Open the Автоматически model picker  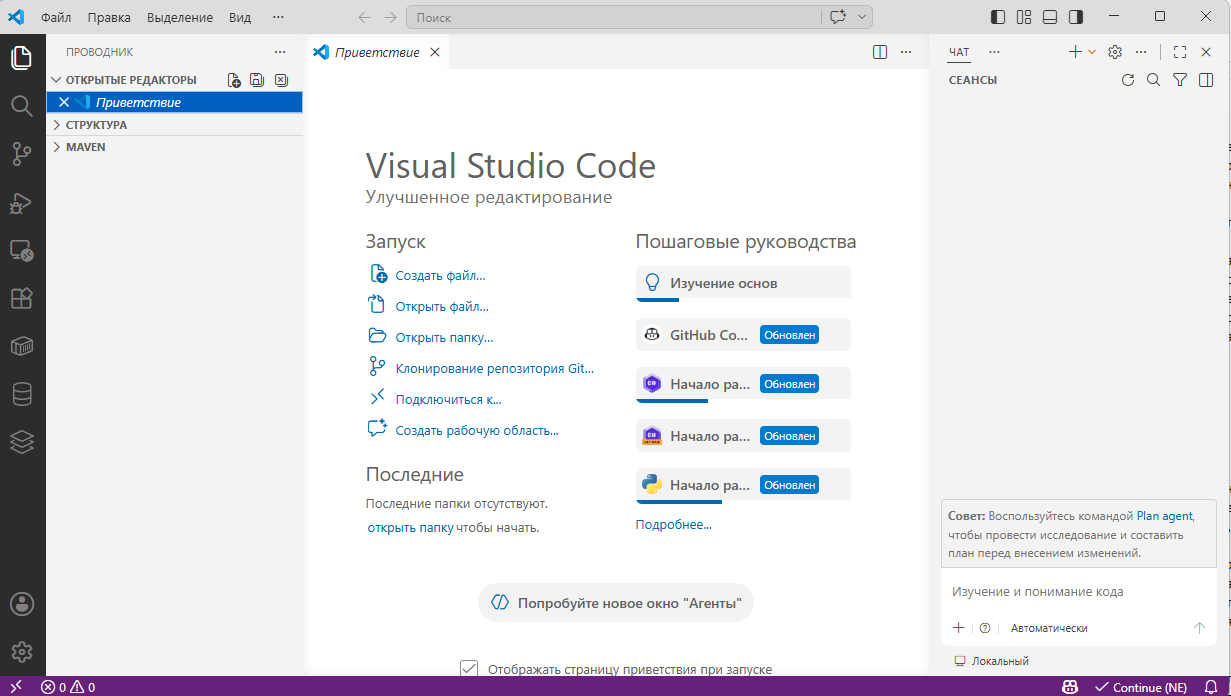click(1049, 628)
